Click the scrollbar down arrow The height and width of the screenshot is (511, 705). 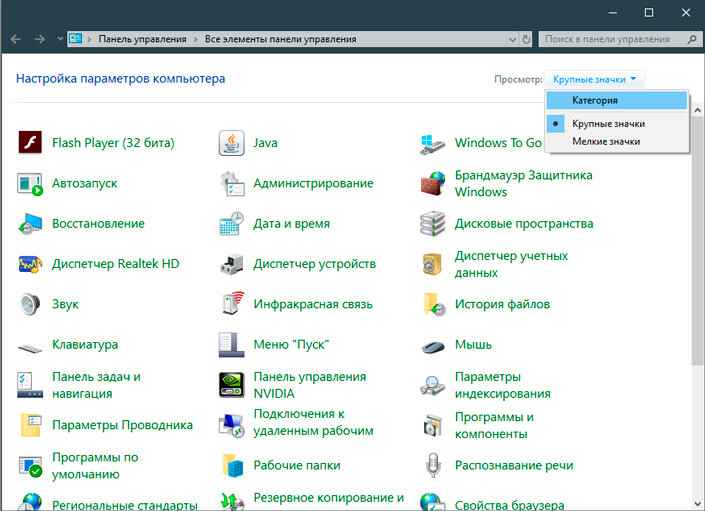(697, 504)
